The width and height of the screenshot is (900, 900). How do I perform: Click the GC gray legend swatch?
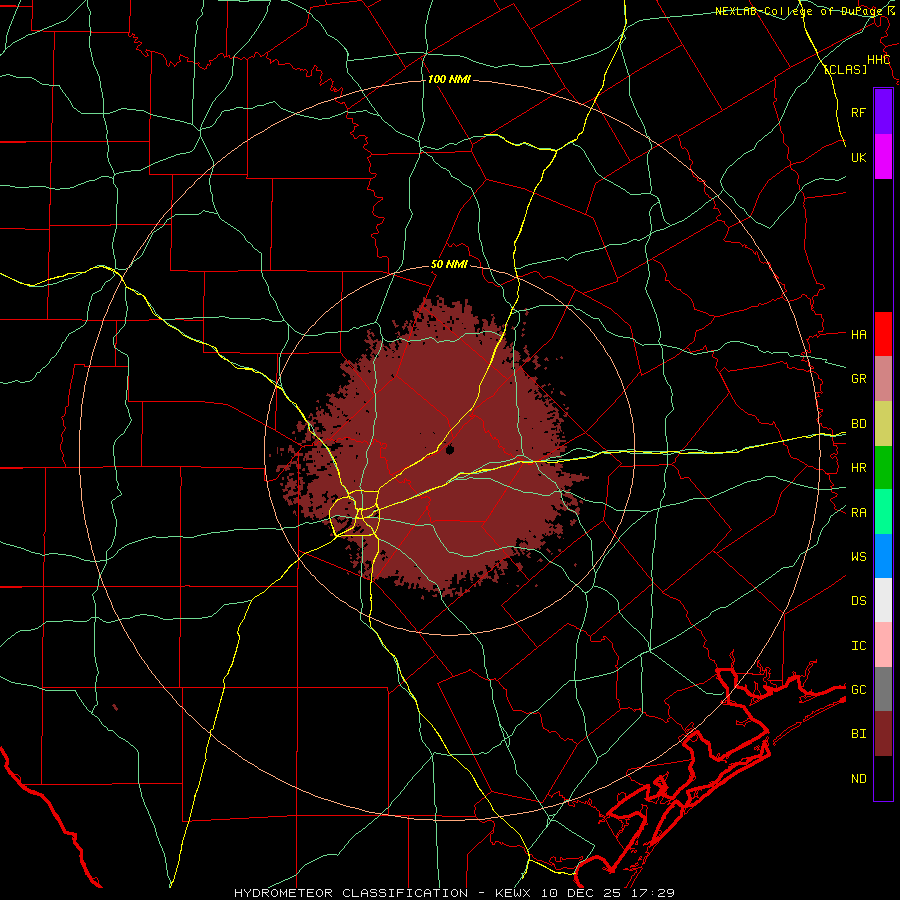pos(883,689)
